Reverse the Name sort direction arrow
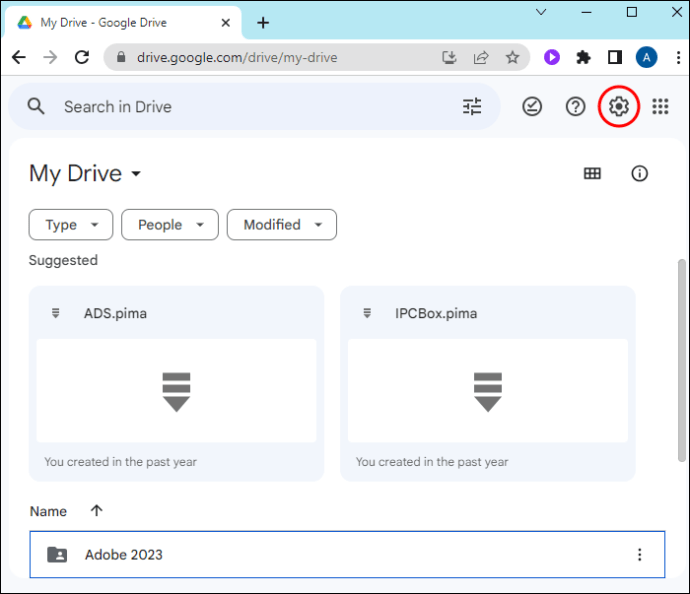690x594 pixels. point(96,510)
